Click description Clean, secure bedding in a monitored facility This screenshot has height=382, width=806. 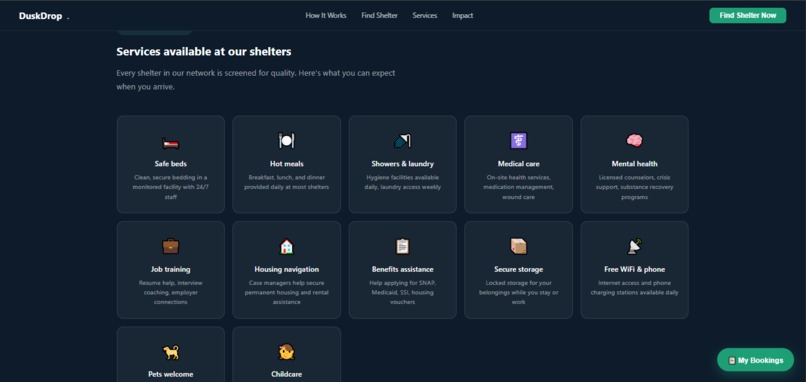click(x=171, y=187)
